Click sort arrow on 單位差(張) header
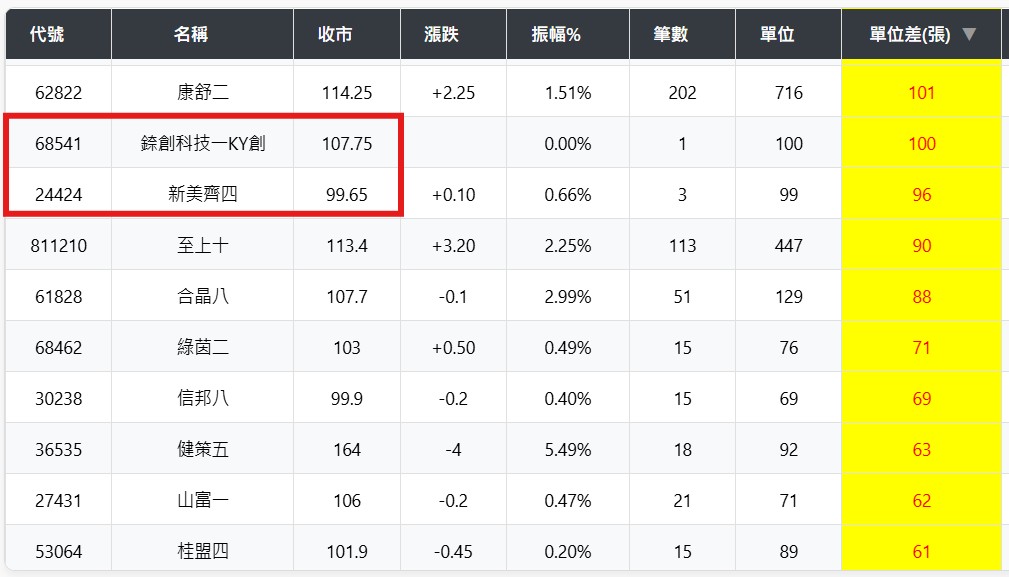 point(968,35)
